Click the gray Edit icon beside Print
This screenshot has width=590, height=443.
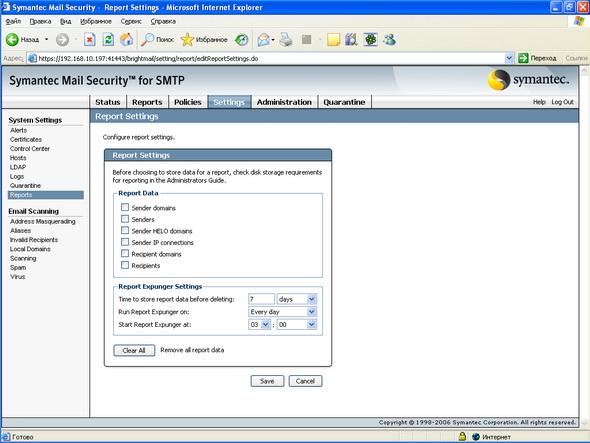coord(307,40)
